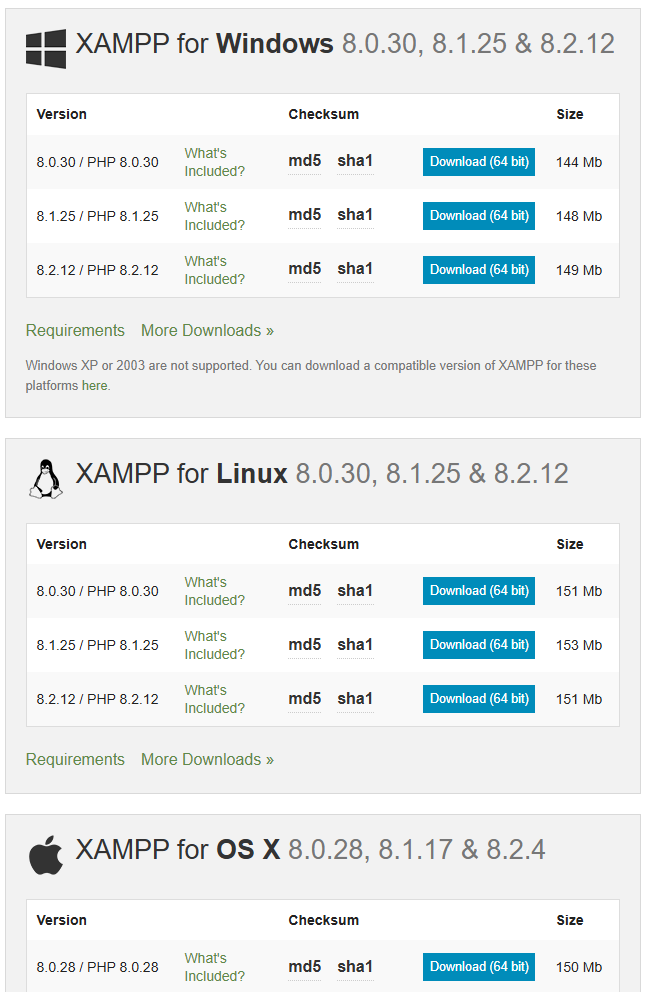This screenshot has width=653, height=992.
Task: Open What's Included for Linux 8.0.30
Action: (215, 591)
